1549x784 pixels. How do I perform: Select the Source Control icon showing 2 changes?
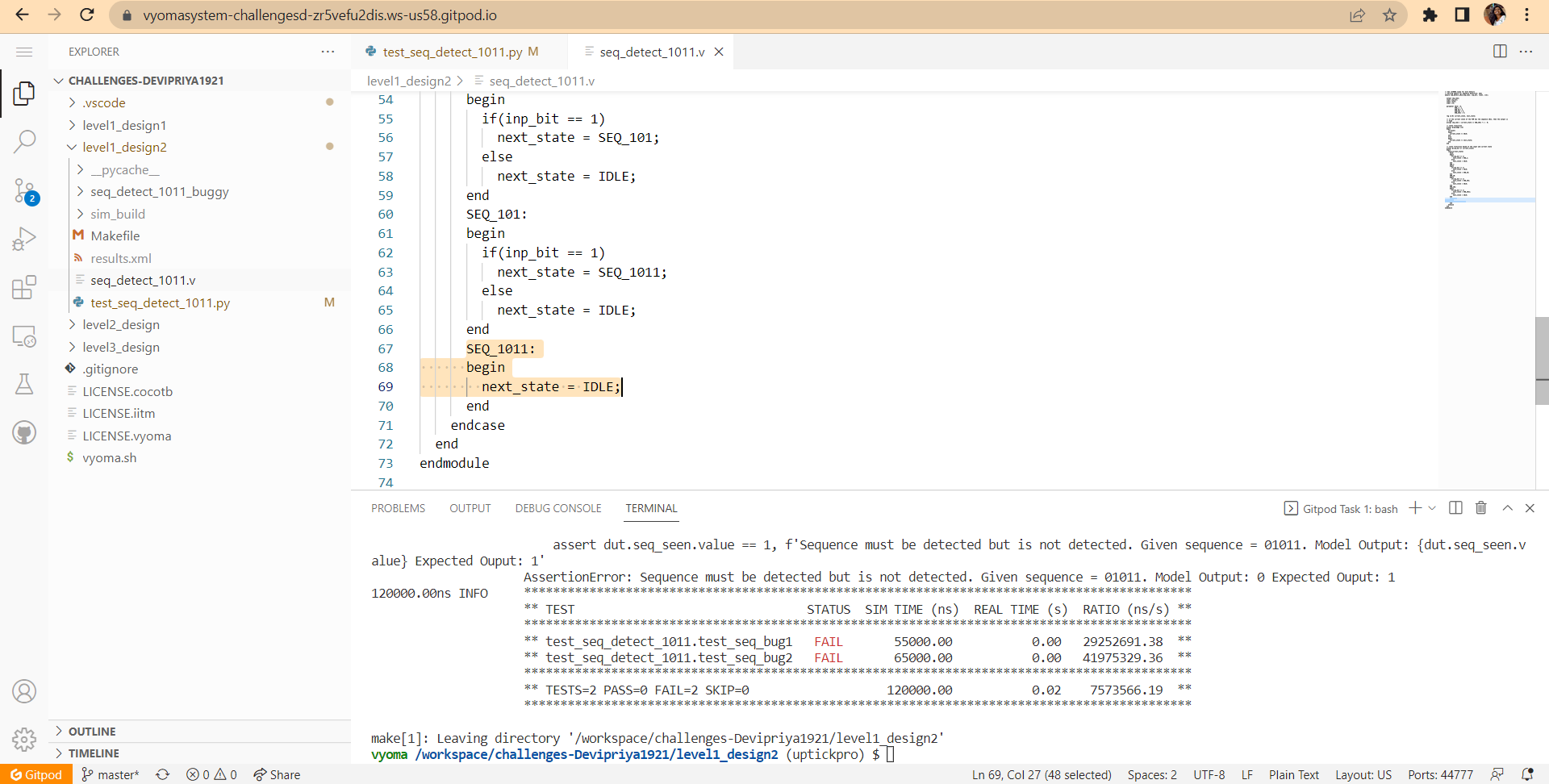(x=25, y=190)
